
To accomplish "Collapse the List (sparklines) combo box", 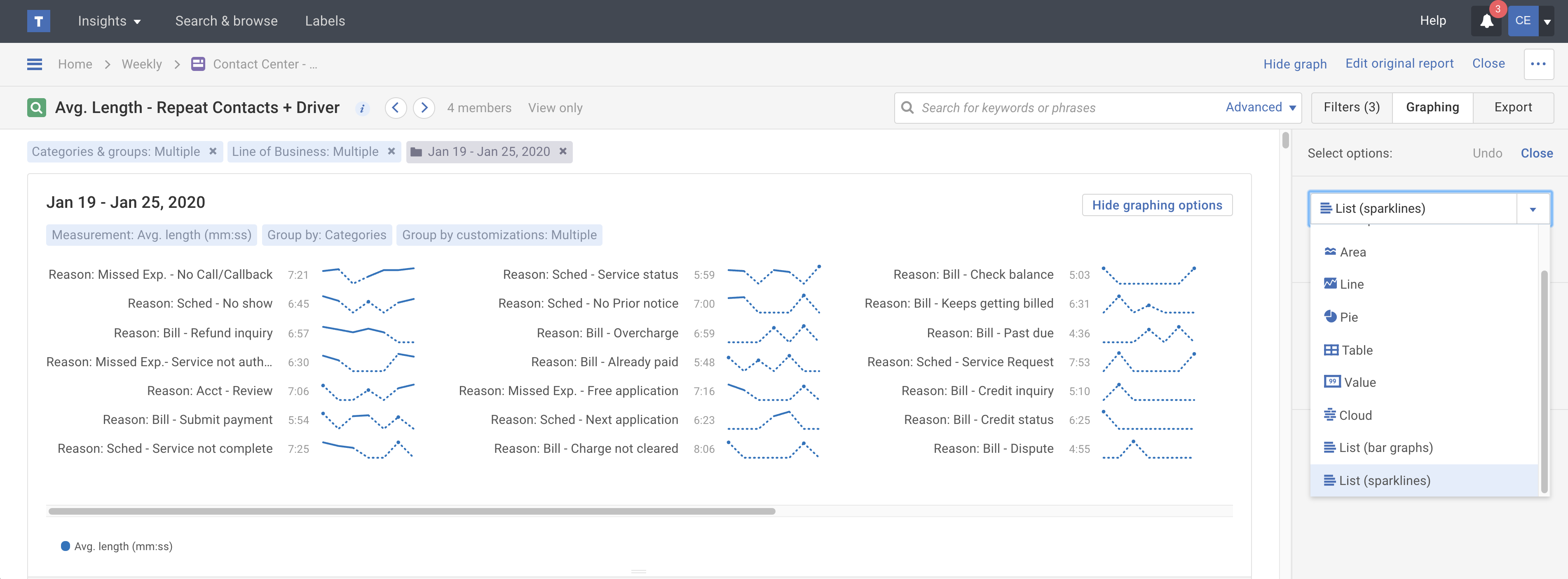I will tap(1532, 209).
